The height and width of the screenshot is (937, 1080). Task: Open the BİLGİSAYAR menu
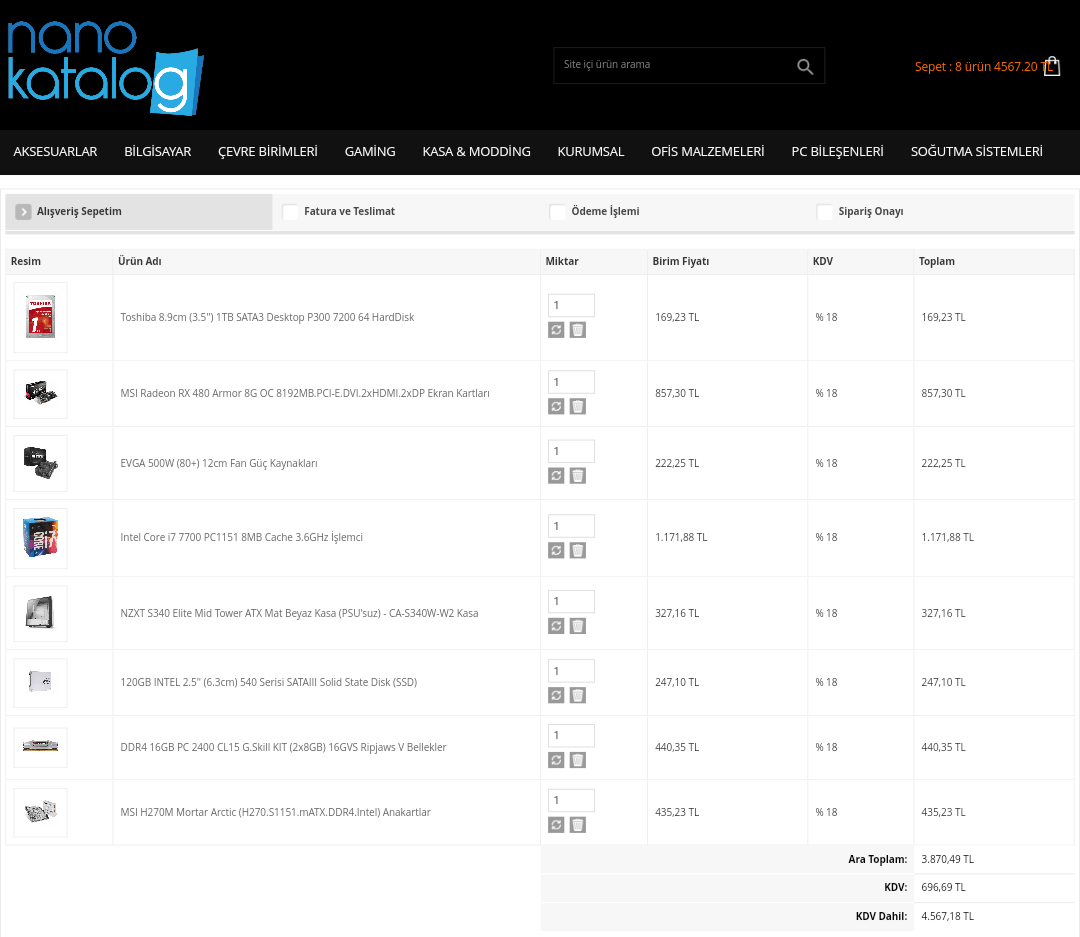(158, 152)
